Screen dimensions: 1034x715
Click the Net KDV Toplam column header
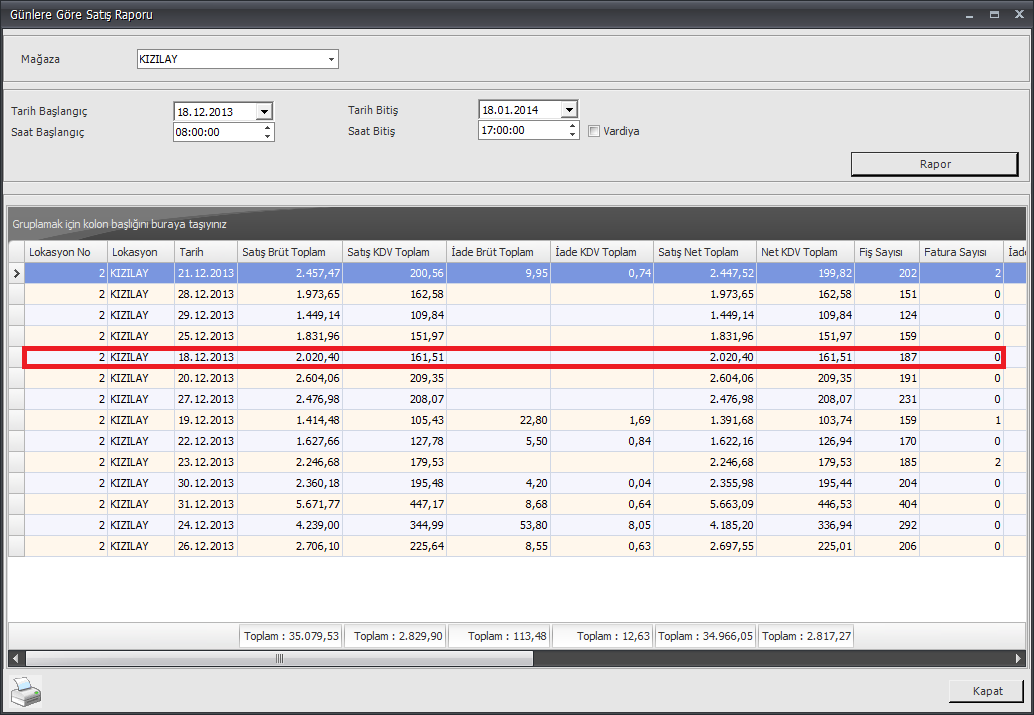tap(805, 252)
